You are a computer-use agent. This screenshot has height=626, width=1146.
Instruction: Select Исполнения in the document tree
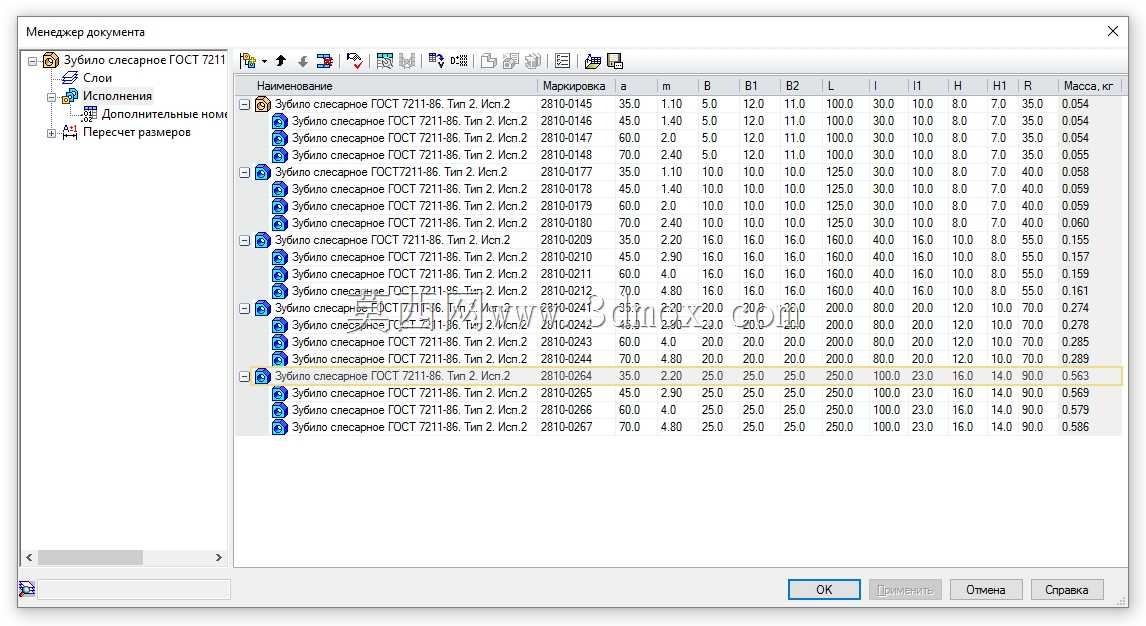click(117, 96)
